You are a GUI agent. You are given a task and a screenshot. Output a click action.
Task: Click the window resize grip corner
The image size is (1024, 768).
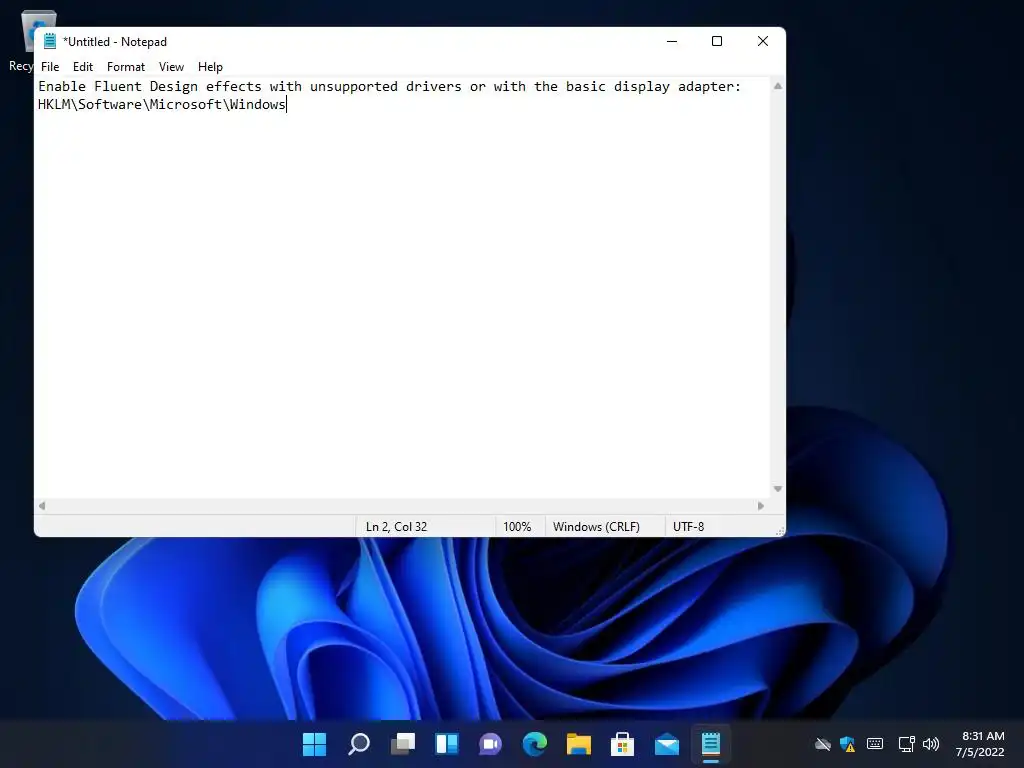pos(780,532)
